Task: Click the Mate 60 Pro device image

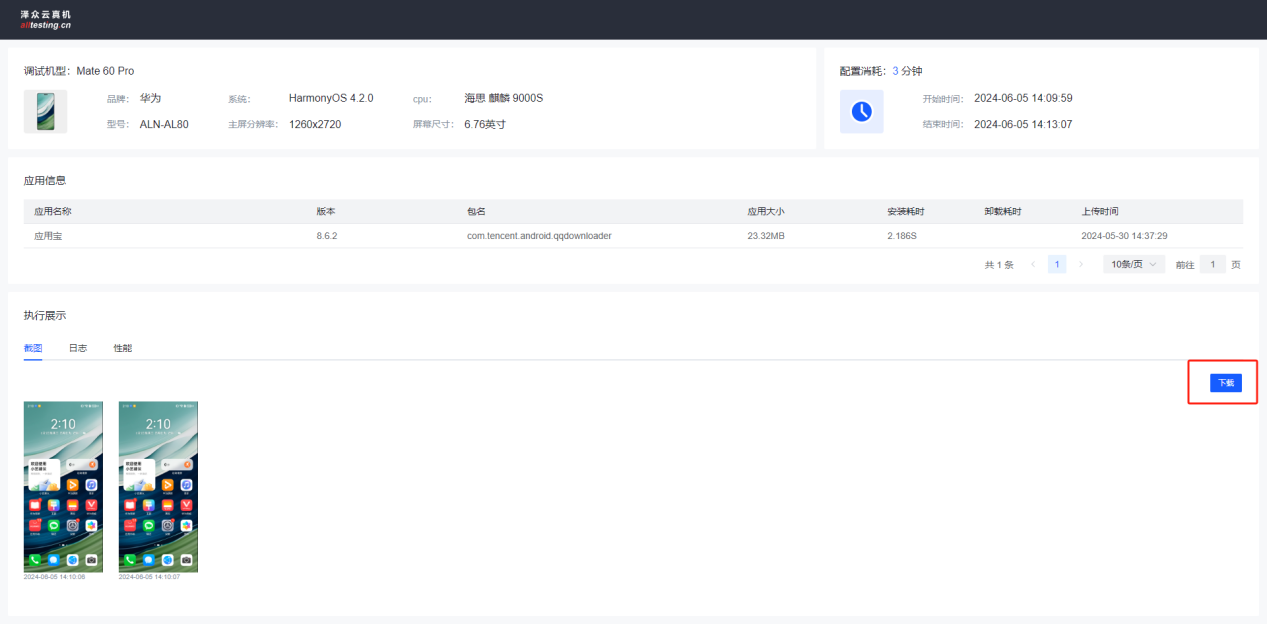Action: click(x=45, y=111)
